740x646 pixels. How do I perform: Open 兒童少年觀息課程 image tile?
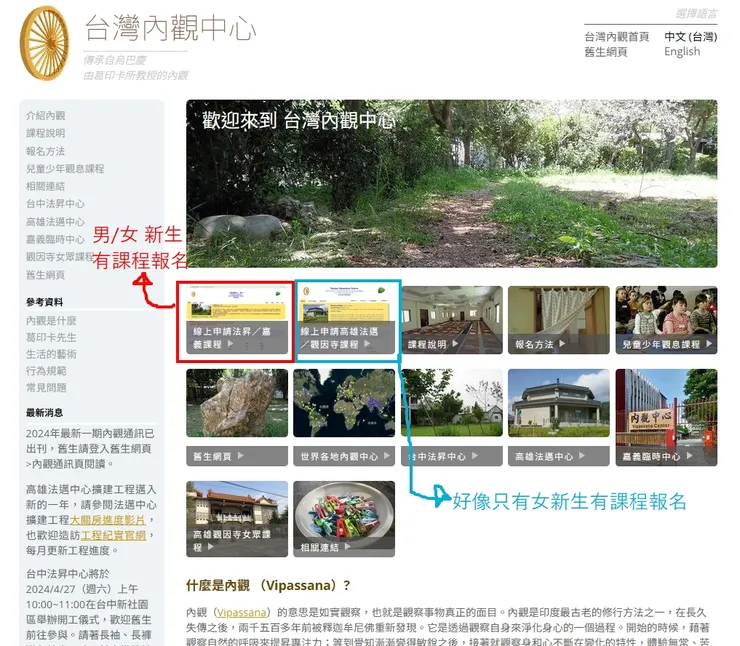(666, 320)
